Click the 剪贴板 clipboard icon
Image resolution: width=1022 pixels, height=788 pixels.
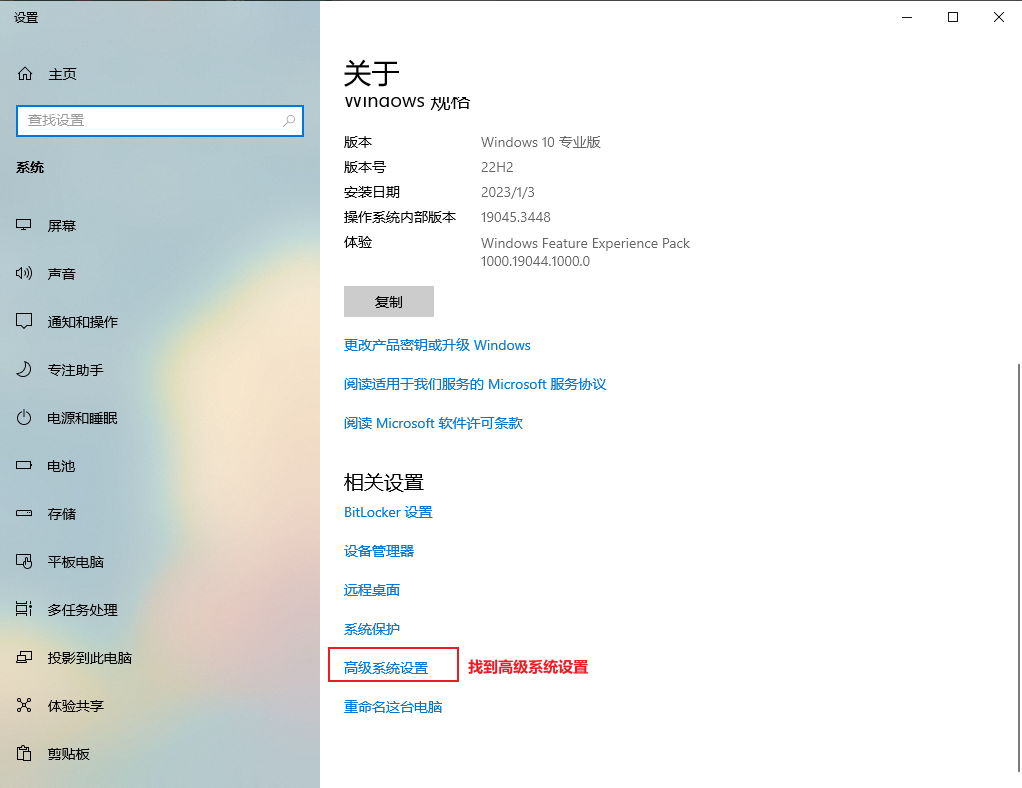(23, 753)
